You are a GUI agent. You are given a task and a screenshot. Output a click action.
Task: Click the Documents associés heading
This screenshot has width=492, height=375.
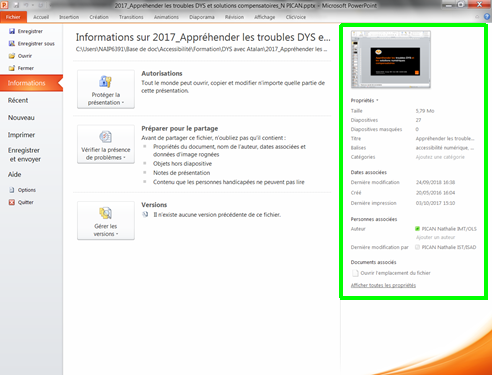(373, 262)
